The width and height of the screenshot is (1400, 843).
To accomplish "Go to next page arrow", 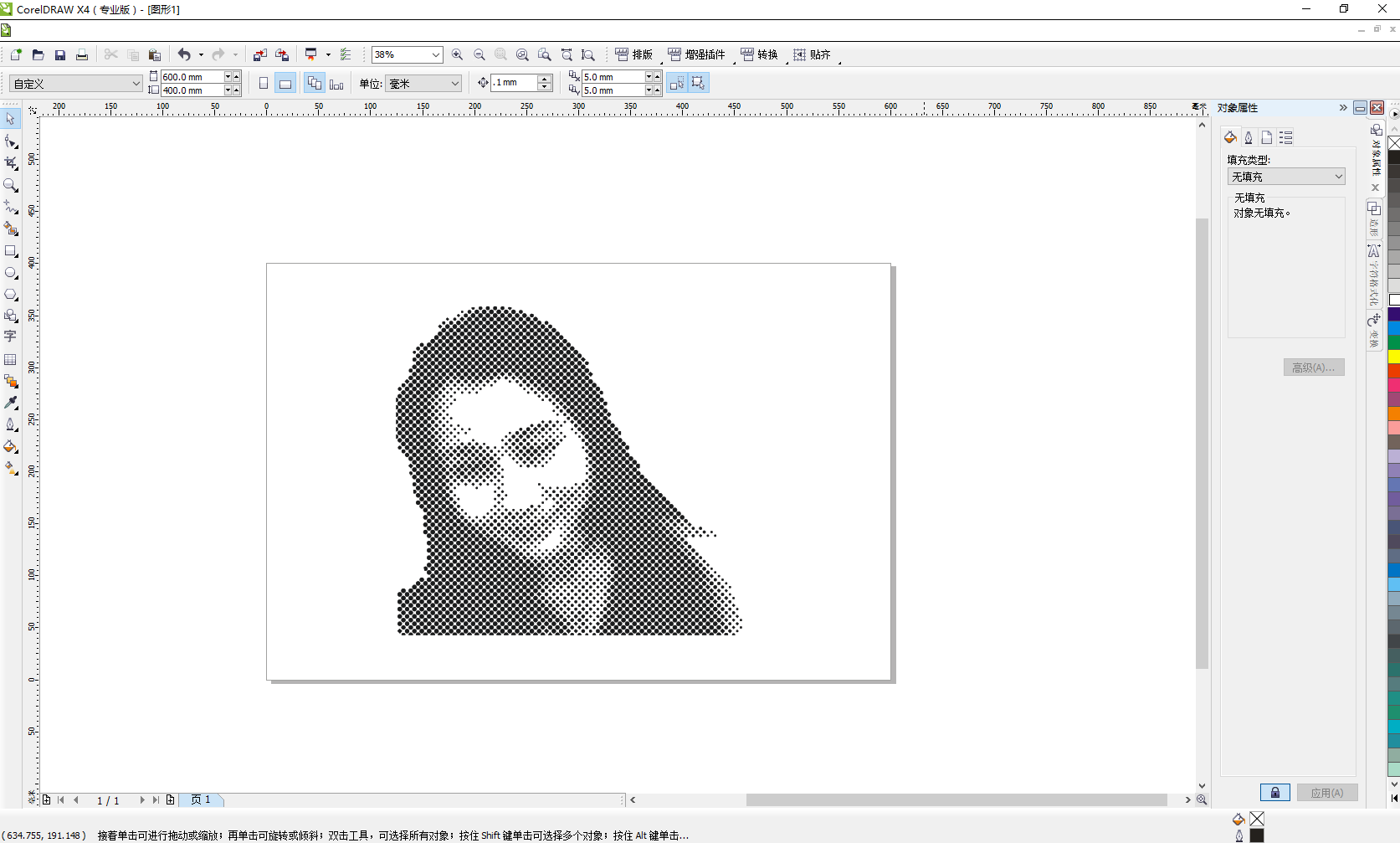I will click(142, 800).
